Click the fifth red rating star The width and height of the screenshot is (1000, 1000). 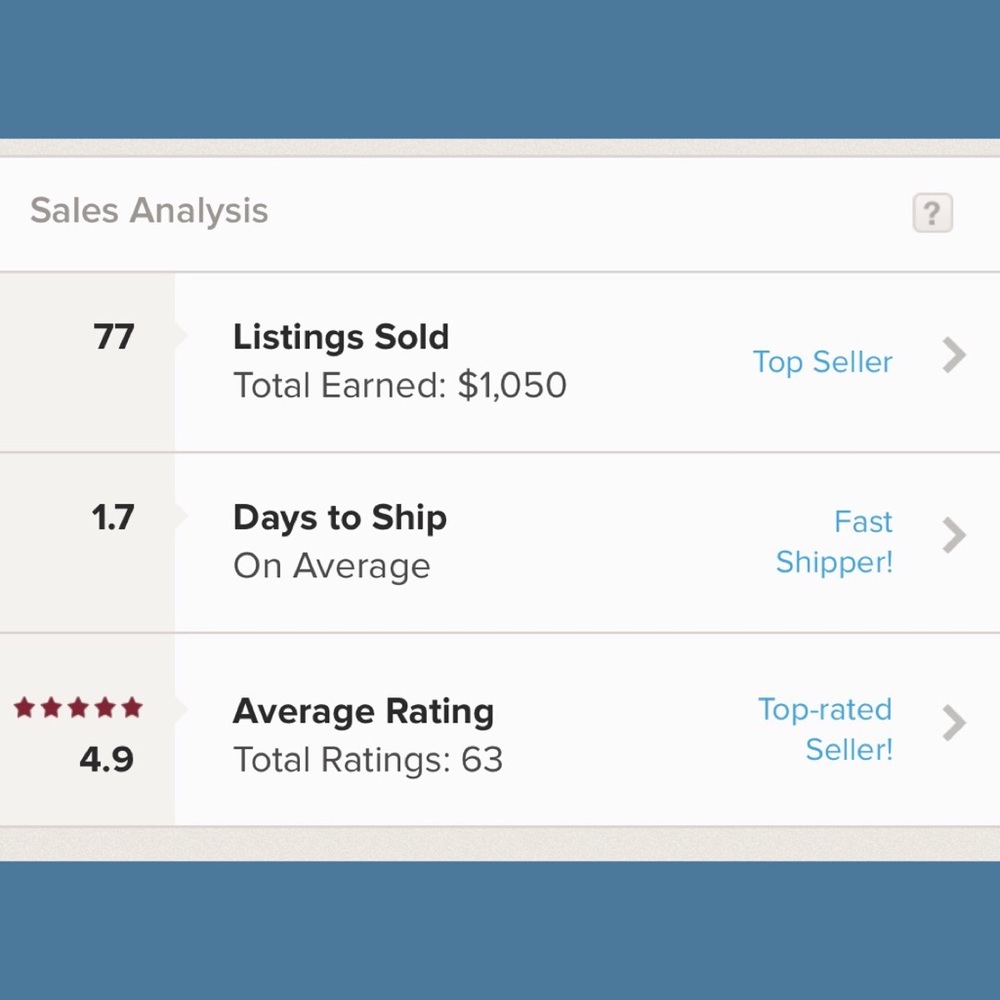click(x=132, y=709)
